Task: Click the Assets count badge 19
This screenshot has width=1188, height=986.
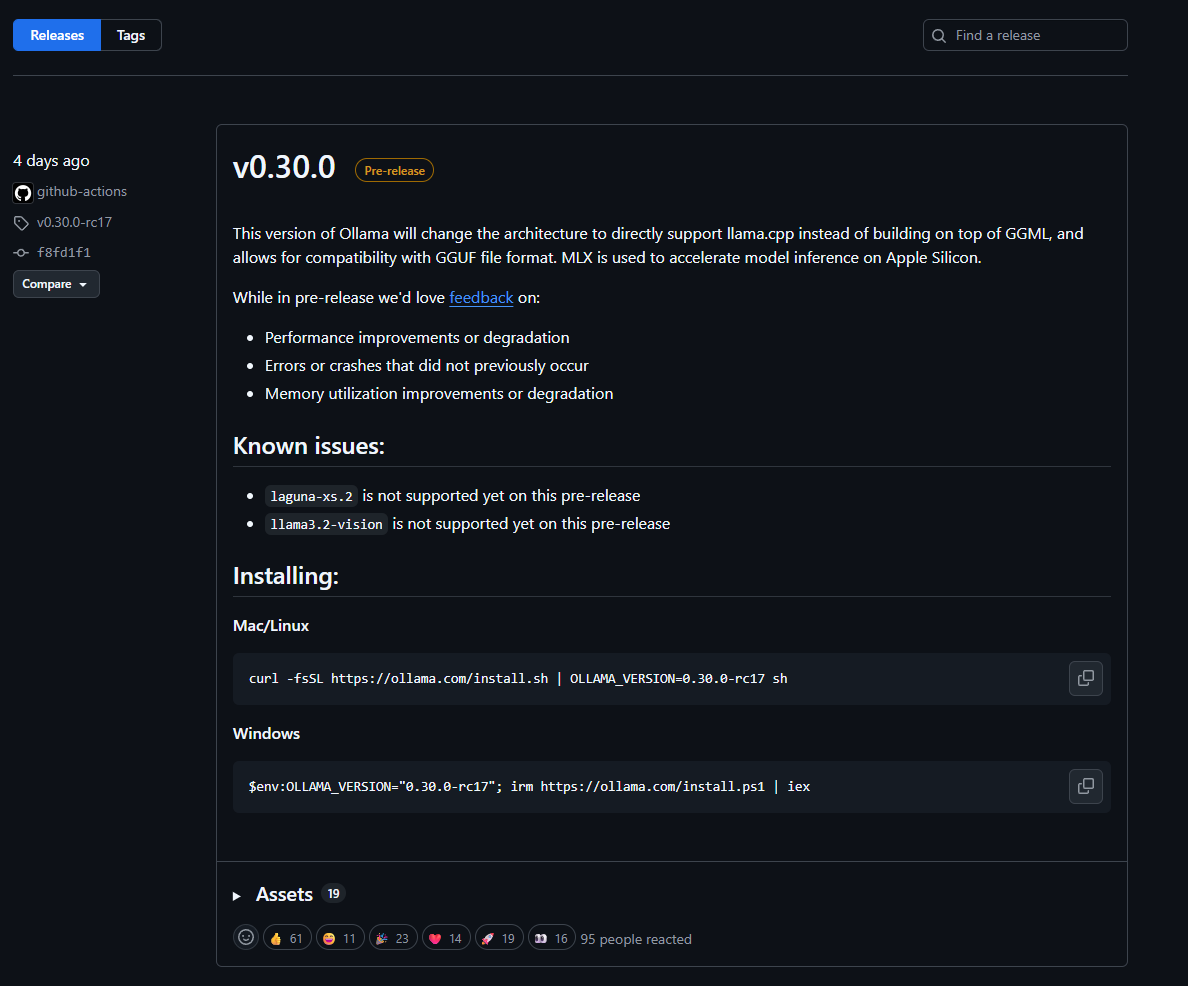Action: [x=333, y=894]
